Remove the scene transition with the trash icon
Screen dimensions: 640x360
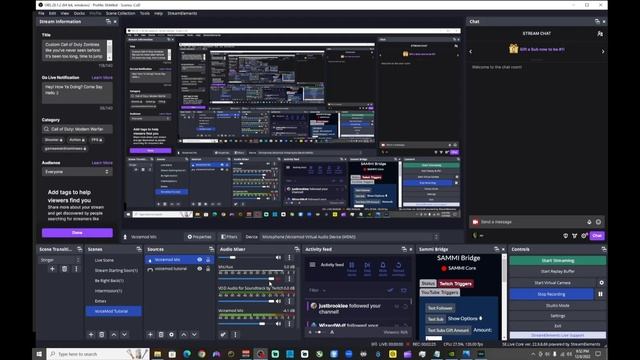point(64,269)
